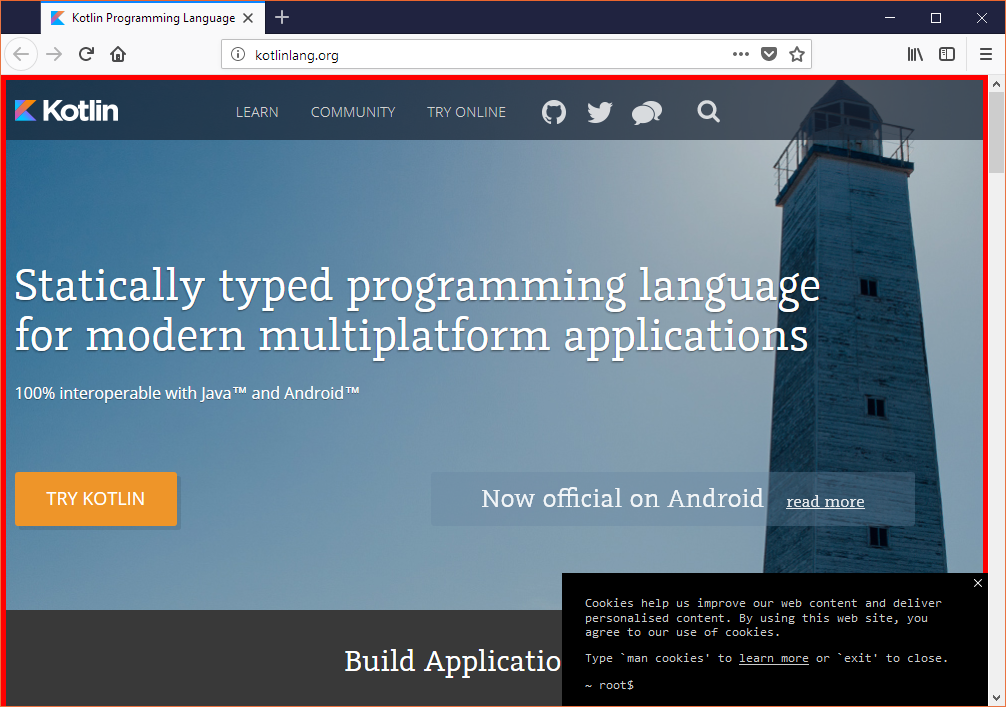This screenshot has width=1006, height=707.
Task: Minimize the Firefox window
Action: point(890,18)
